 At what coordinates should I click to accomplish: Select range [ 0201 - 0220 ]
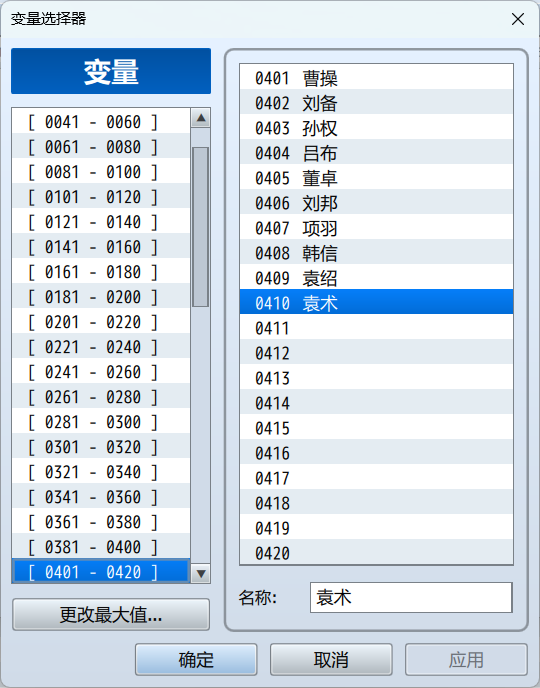(x=101, y=322)
